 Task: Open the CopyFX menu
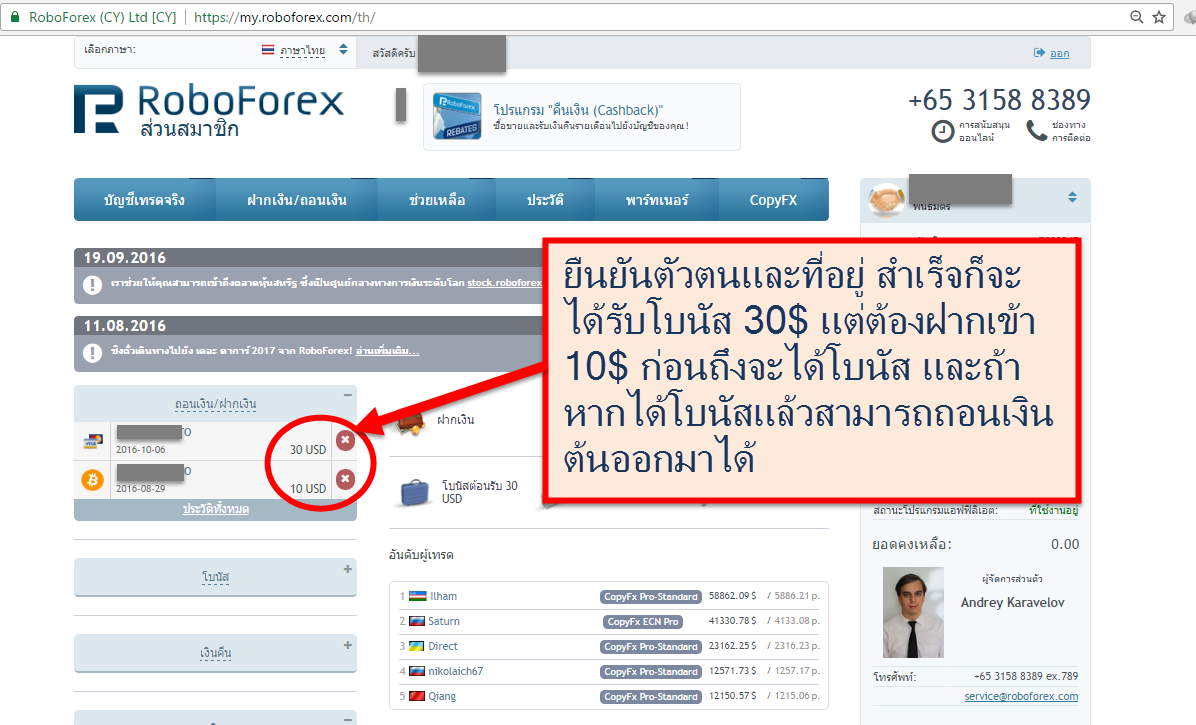773,200
